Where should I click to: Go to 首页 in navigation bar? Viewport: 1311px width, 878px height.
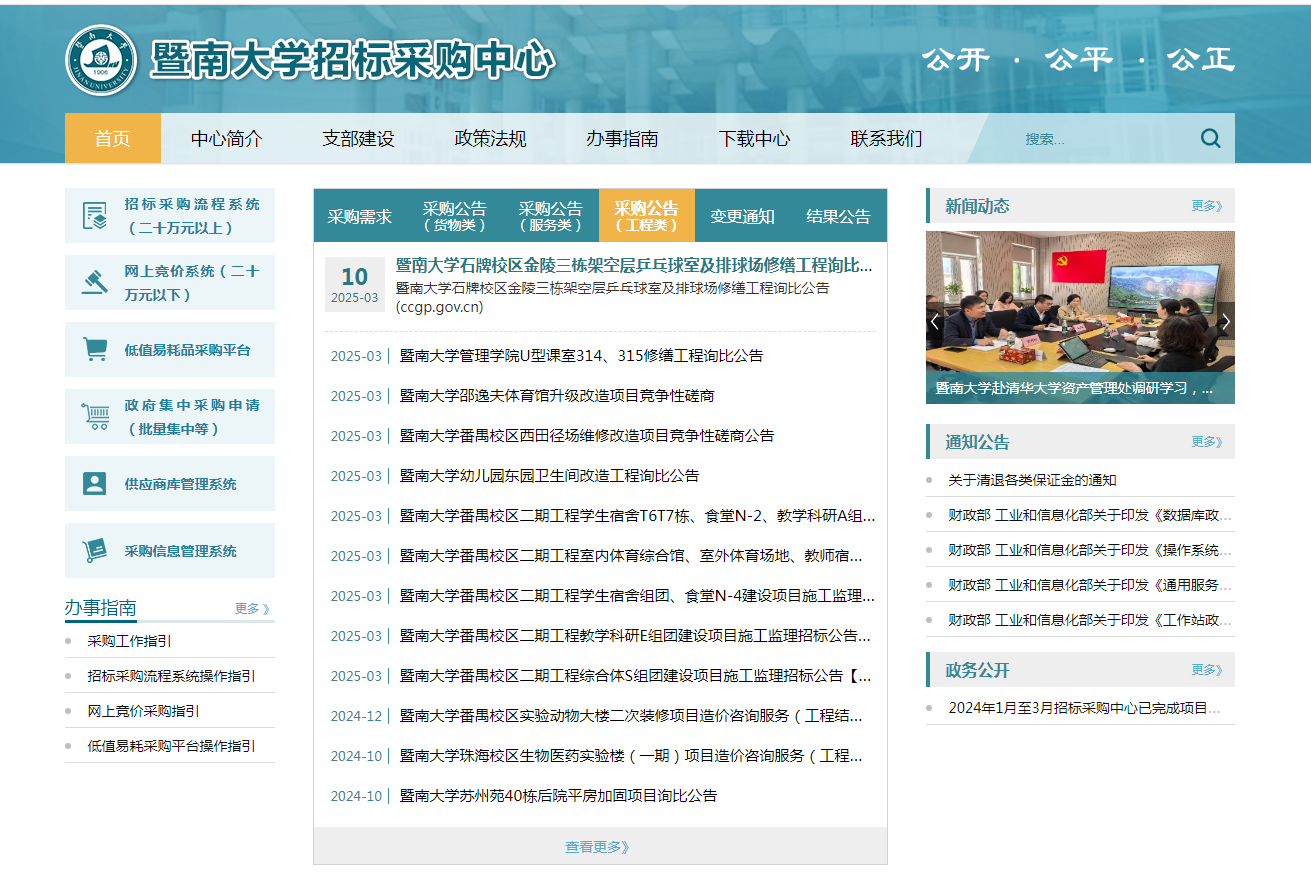pos(113,138)
